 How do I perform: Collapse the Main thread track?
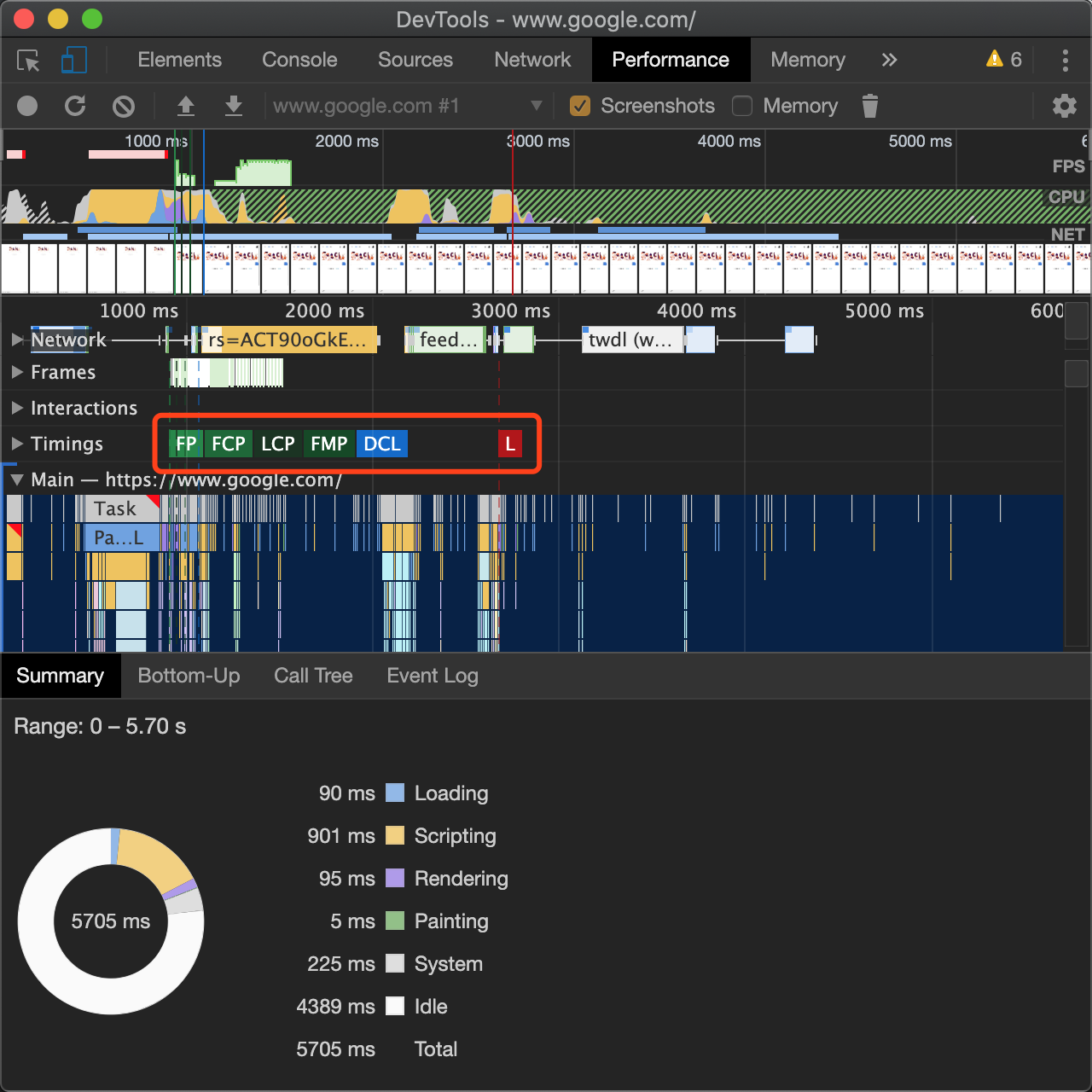pyautogui.click(x=17, y=479)
